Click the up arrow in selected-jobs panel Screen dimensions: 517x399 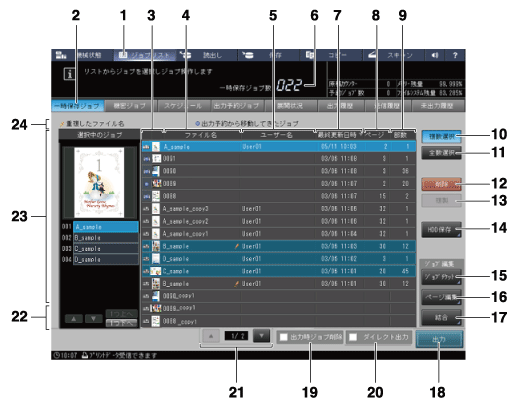pos(74,319)
